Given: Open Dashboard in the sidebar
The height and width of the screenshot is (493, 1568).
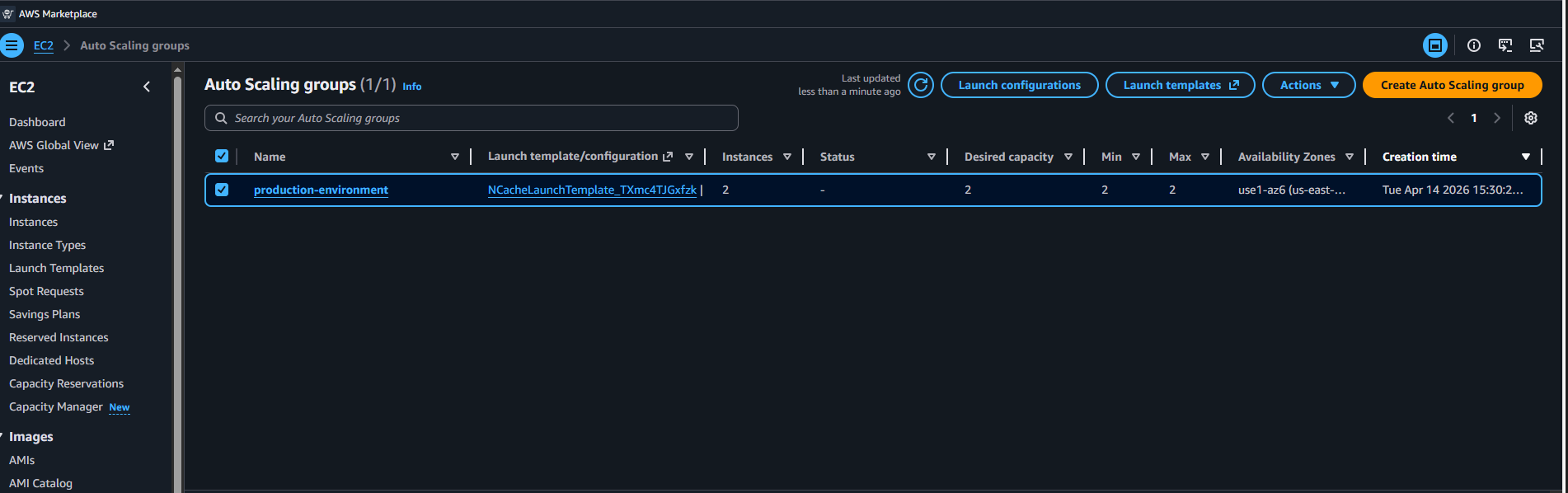Looking at the screenshot, I should tap(37, 122).
